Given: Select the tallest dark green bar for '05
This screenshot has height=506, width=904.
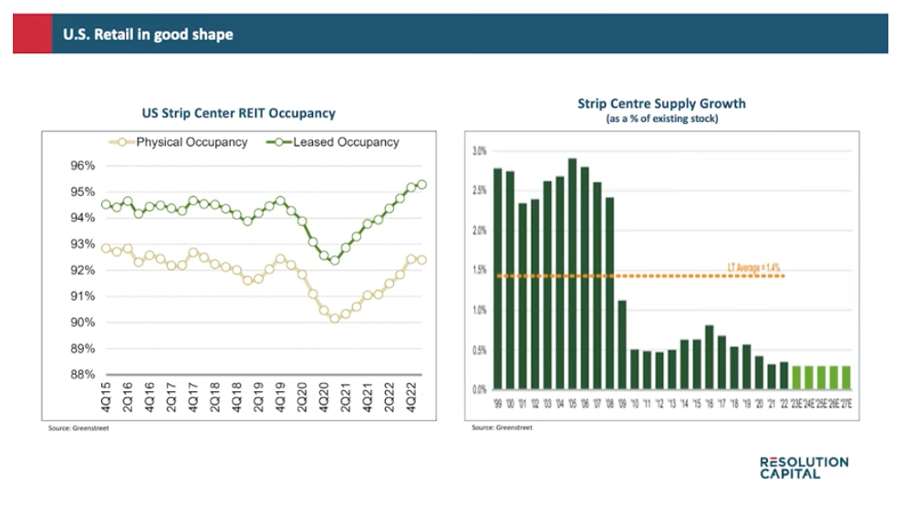Looking at the screenshot, I should 572,274.
